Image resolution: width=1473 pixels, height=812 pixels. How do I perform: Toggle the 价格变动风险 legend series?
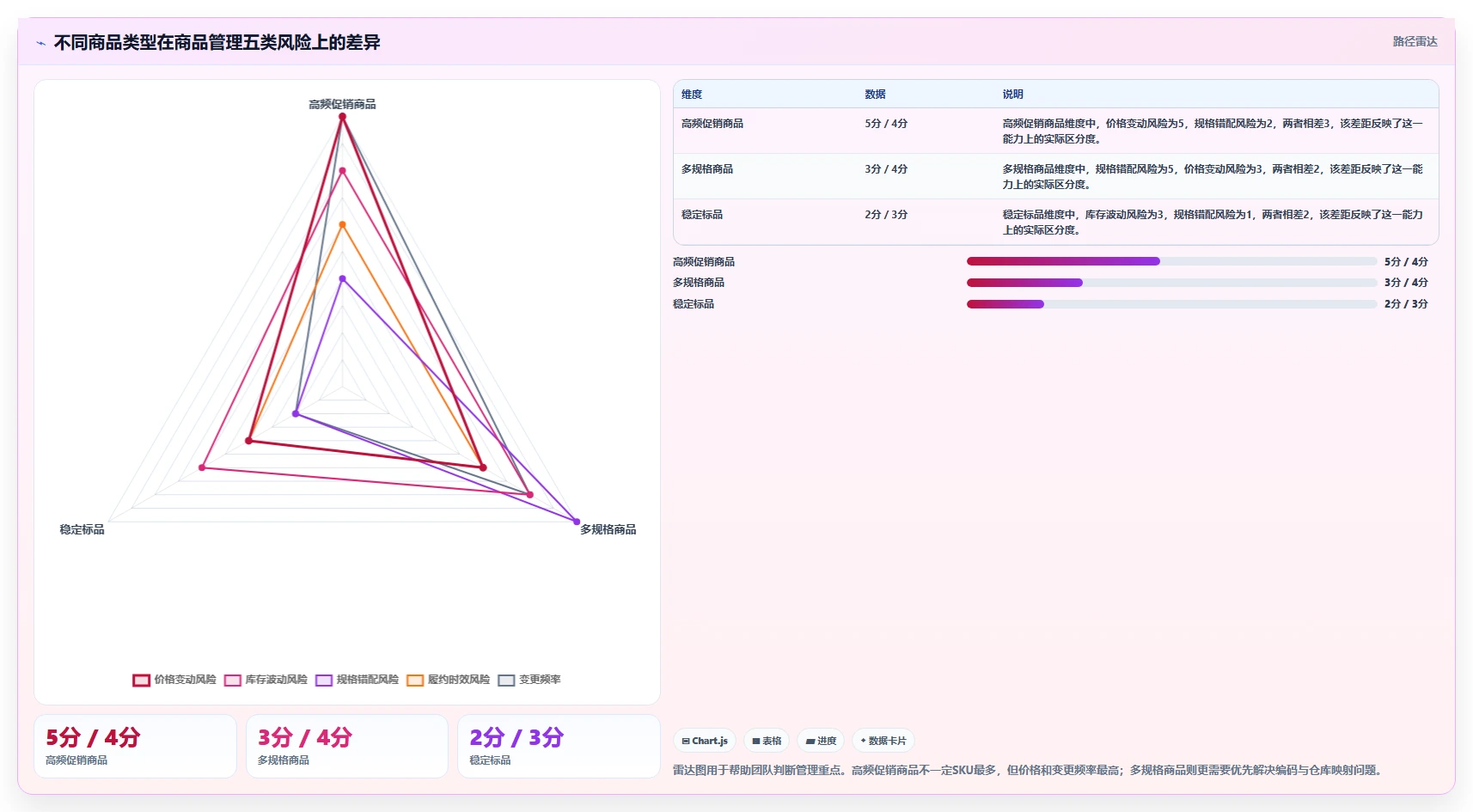174,680
